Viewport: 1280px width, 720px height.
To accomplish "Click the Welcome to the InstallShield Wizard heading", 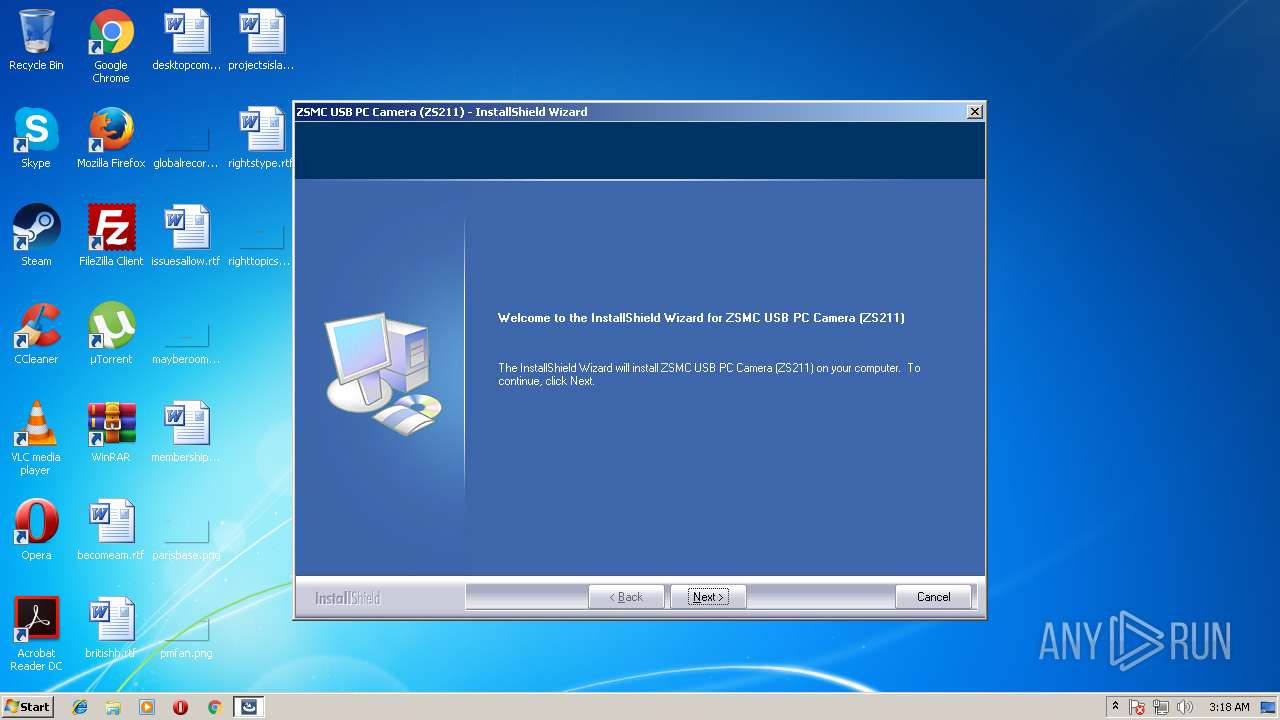I will 701,318.
